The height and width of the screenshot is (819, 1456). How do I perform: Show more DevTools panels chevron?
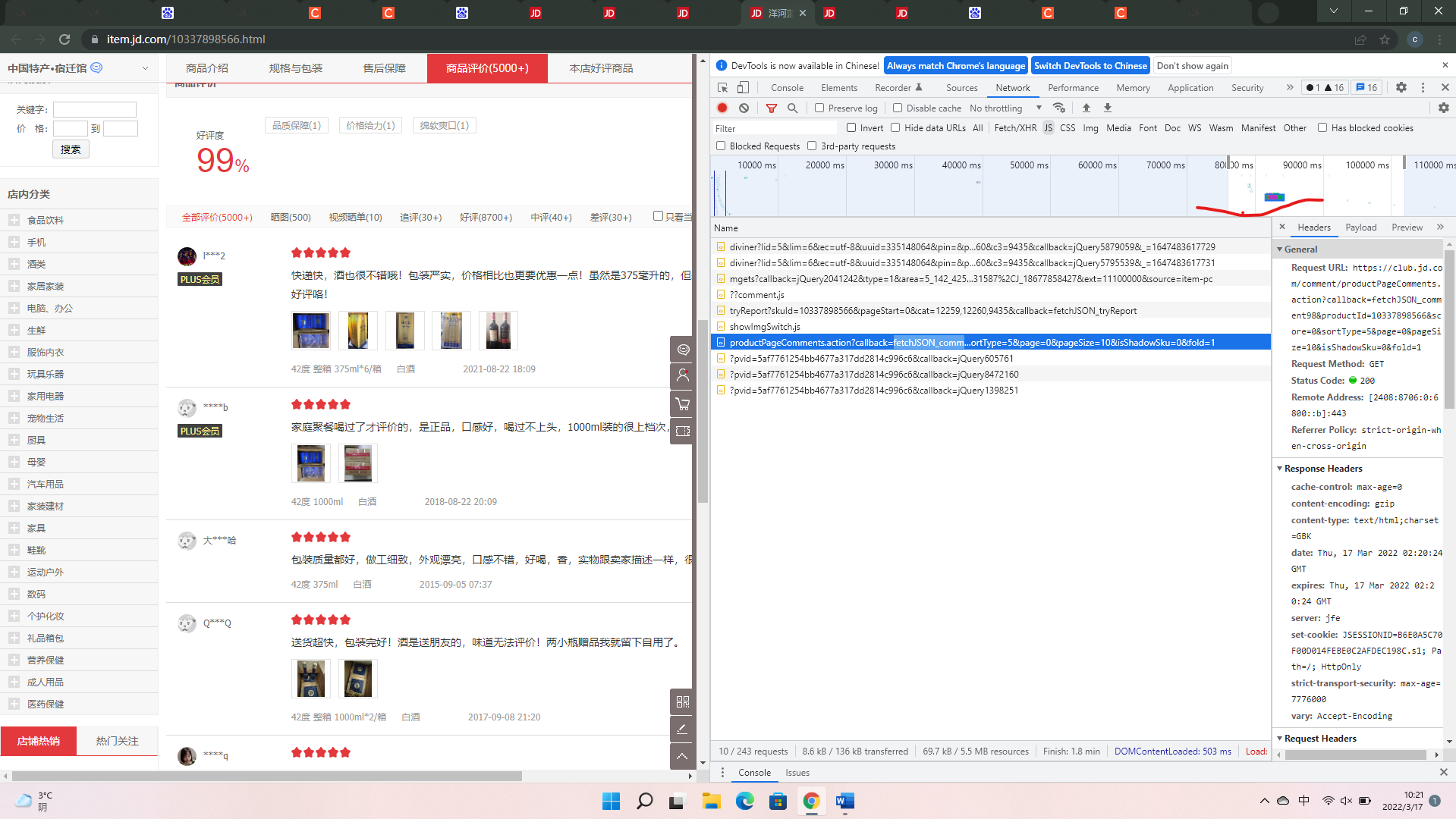[x=1290, y=87]
